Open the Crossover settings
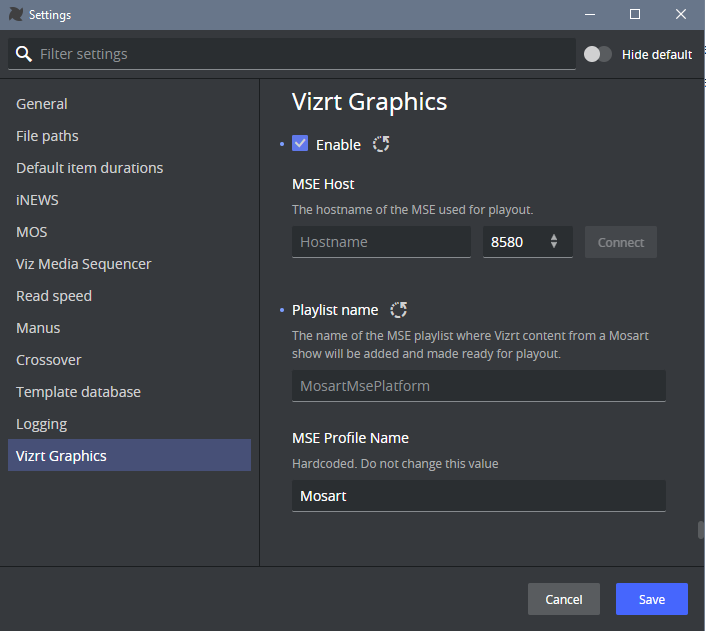This screenshot has width=706, height=631. click(129, 360)
